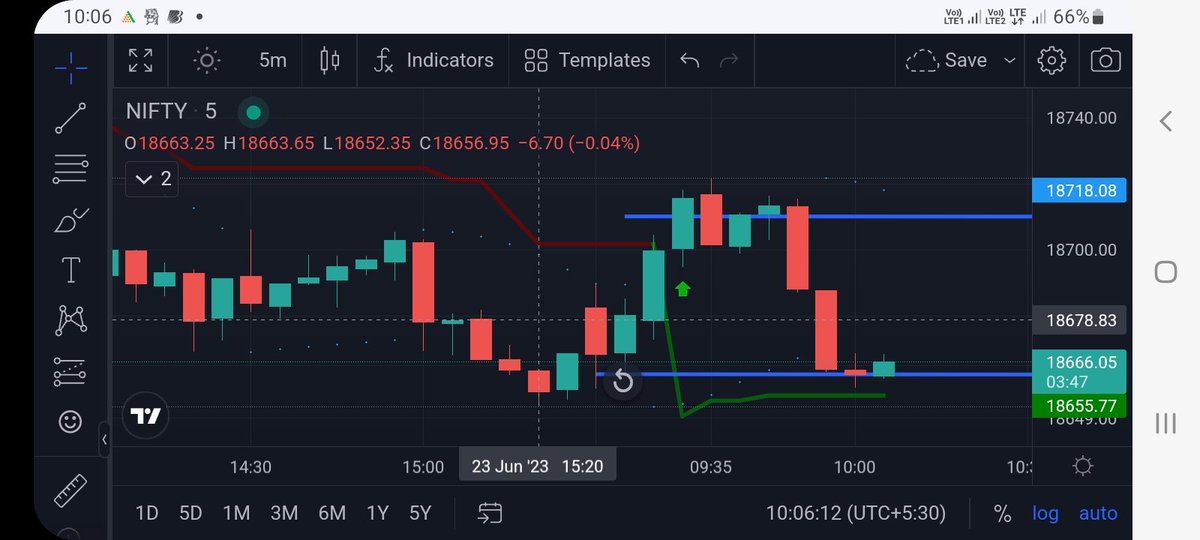The image size is (1200, 540).
Task: Undo the last chart action
Action: 689,60
